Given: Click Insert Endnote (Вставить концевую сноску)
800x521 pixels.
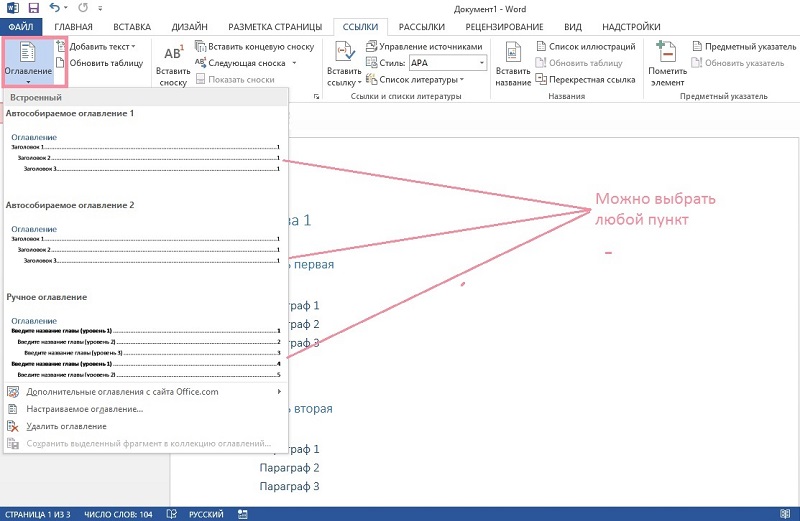Looking at the screenshot, I should pos(254,47).
